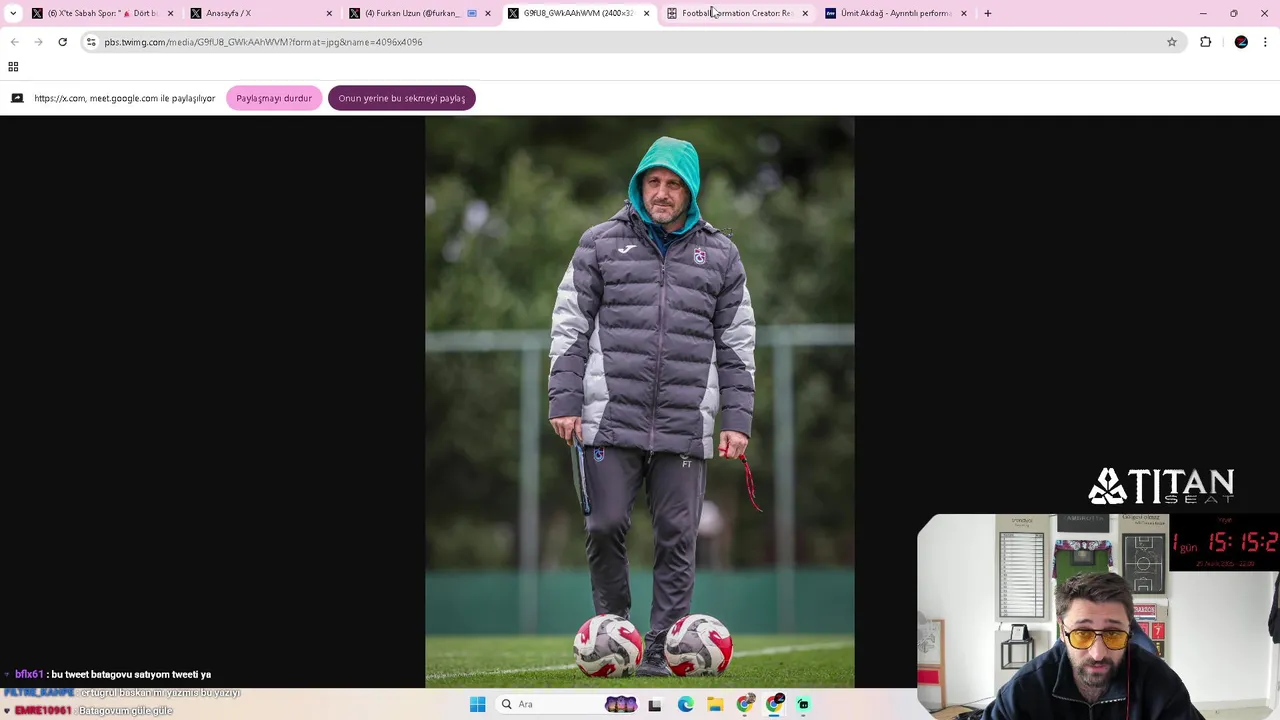Open a new browser tab
The width and height of the screenshot is (1280, 720).
click(x=988, y=13)
